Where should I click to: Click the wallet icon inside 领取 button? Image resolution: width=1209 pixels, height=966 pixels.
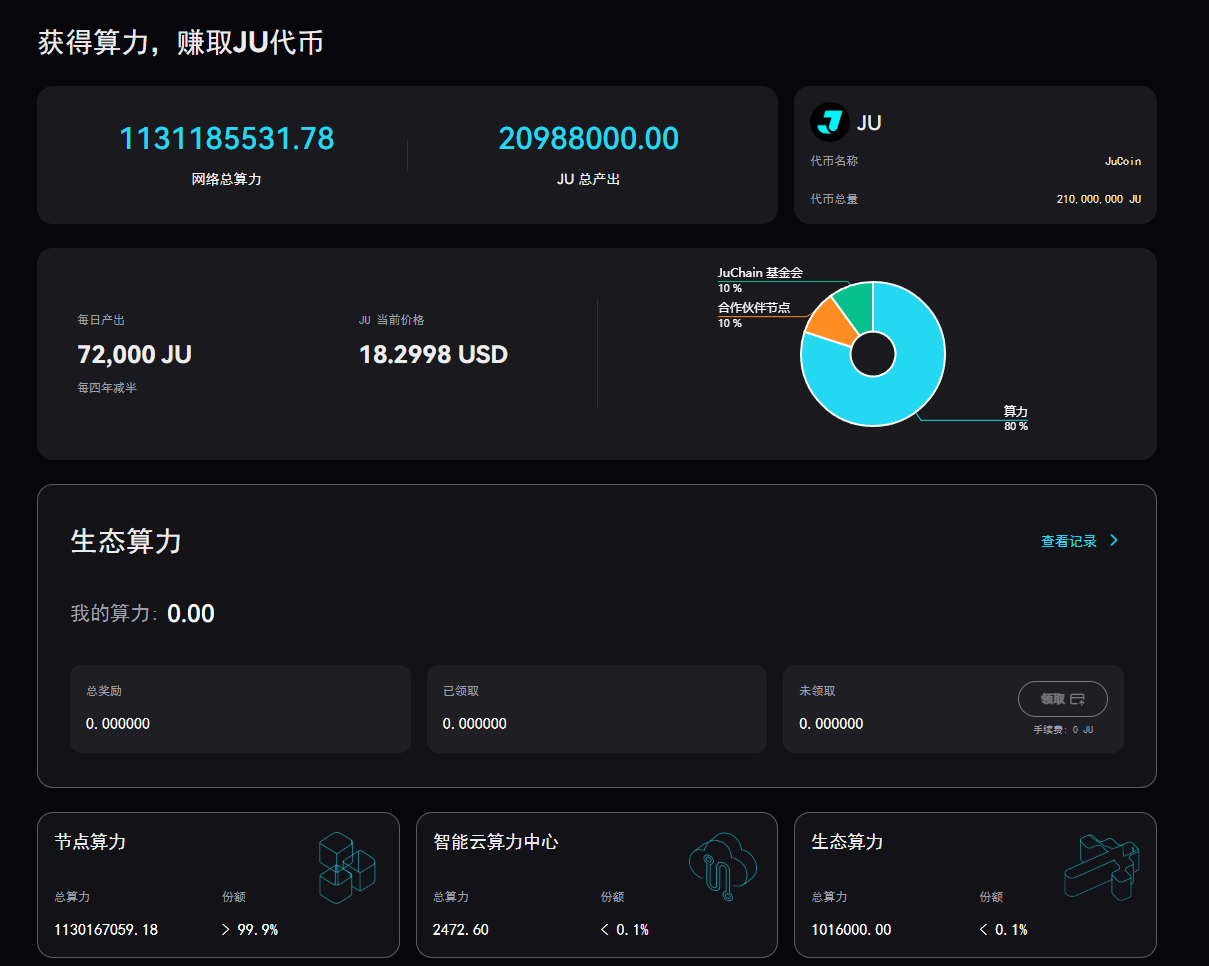1077,699
